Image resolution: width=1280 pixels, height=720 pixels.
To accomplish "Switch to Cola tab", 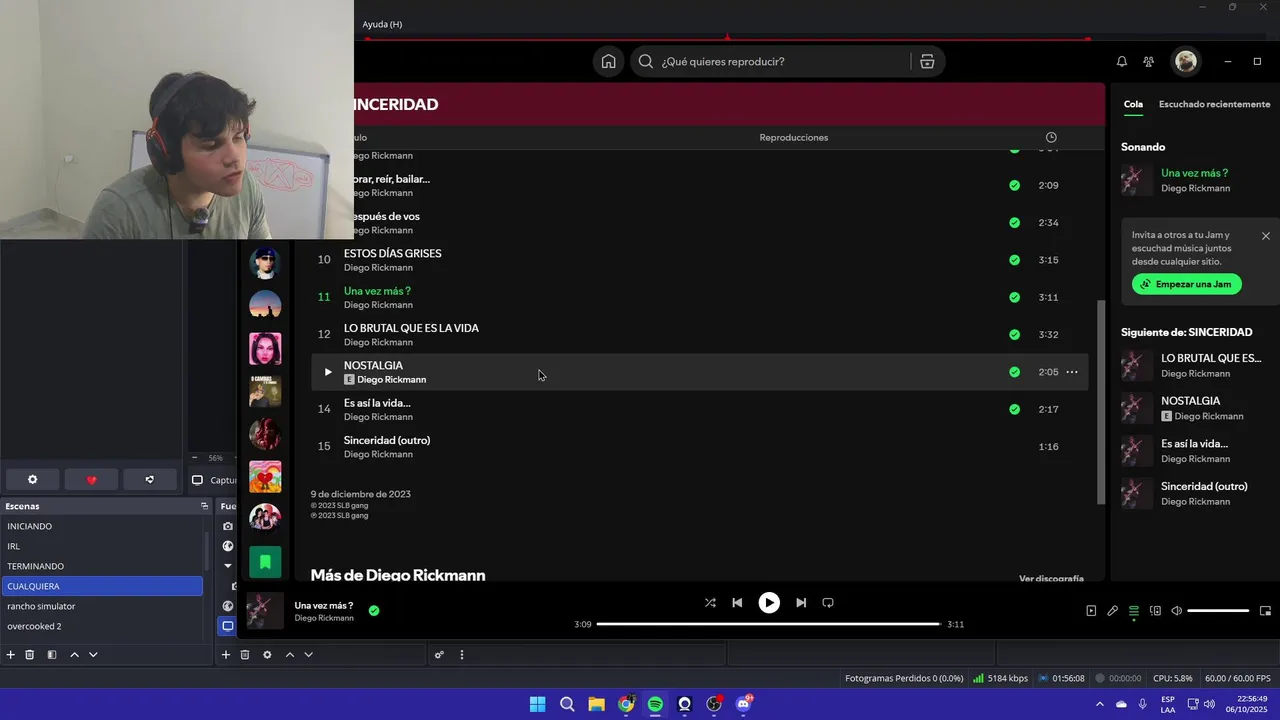I will tap(1133, 104).
